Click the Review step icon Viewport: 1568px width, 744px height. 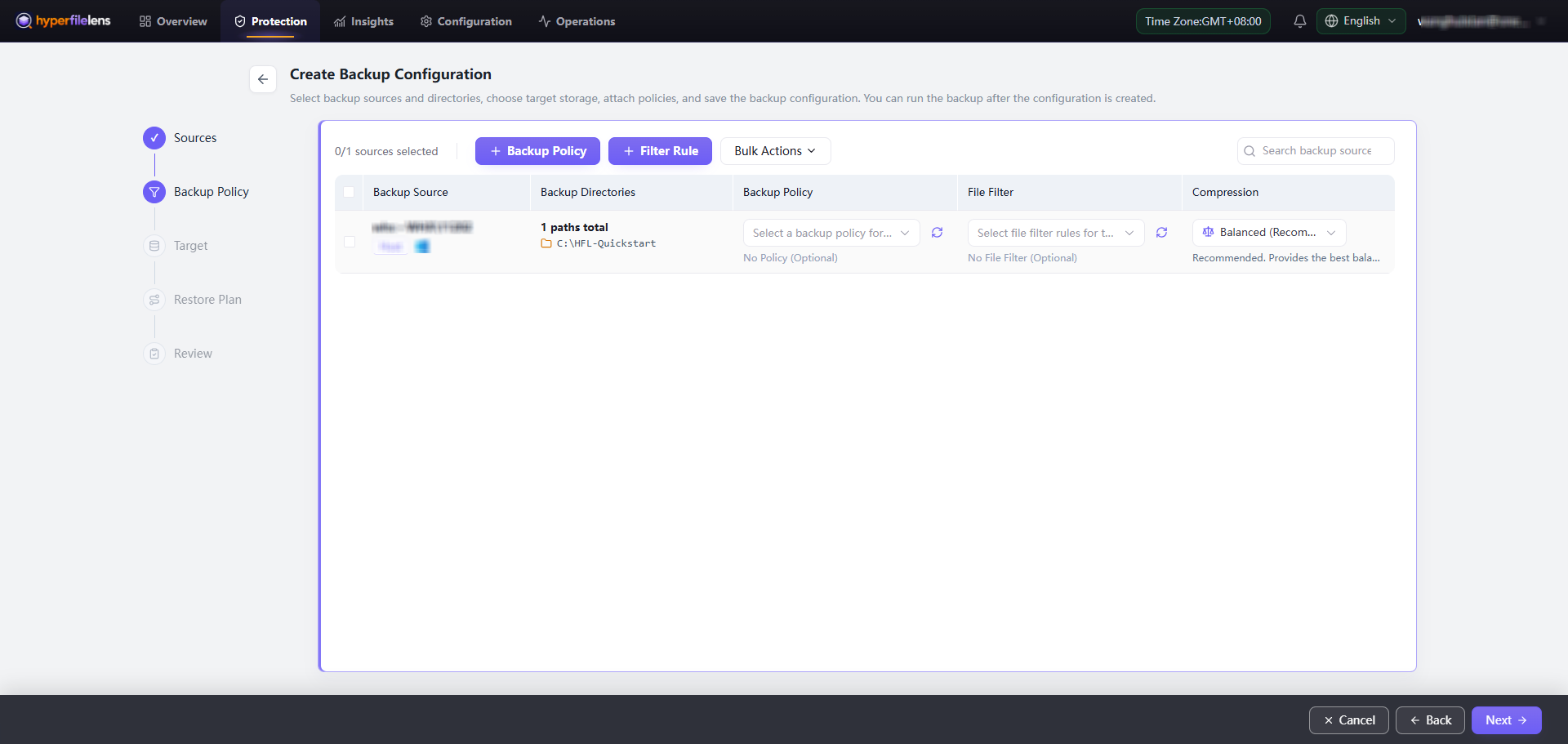point(154,354)
